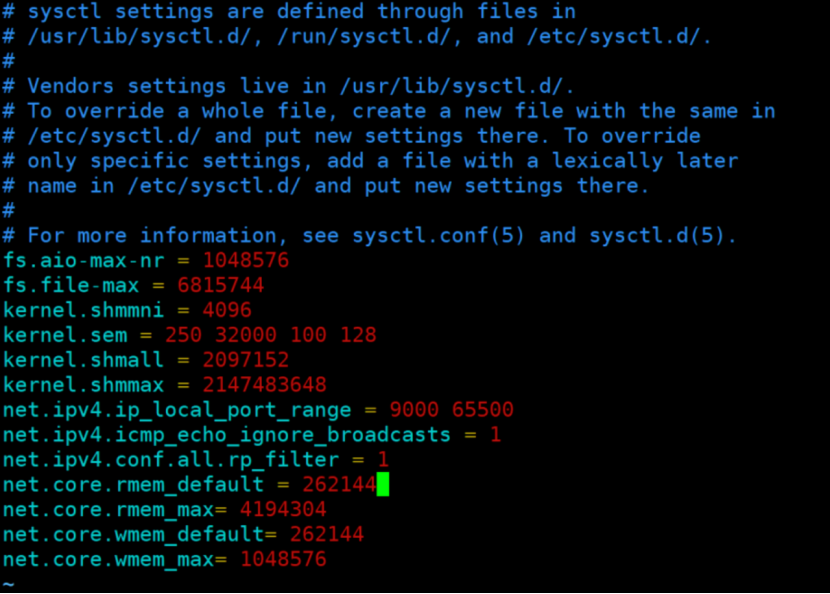Click the fs.file-max parameter name
Screen dimensions: 830x594
(x=71, y=285)
